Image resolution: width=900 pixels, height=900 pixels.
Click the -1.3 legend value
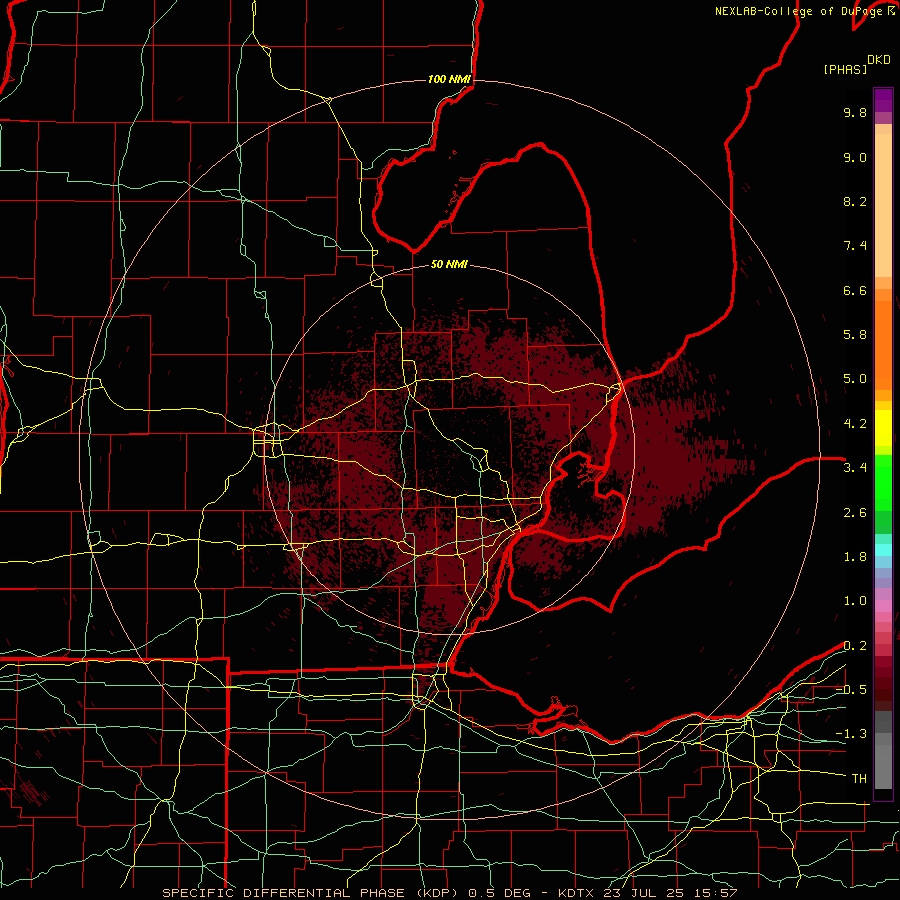point(851,734)
